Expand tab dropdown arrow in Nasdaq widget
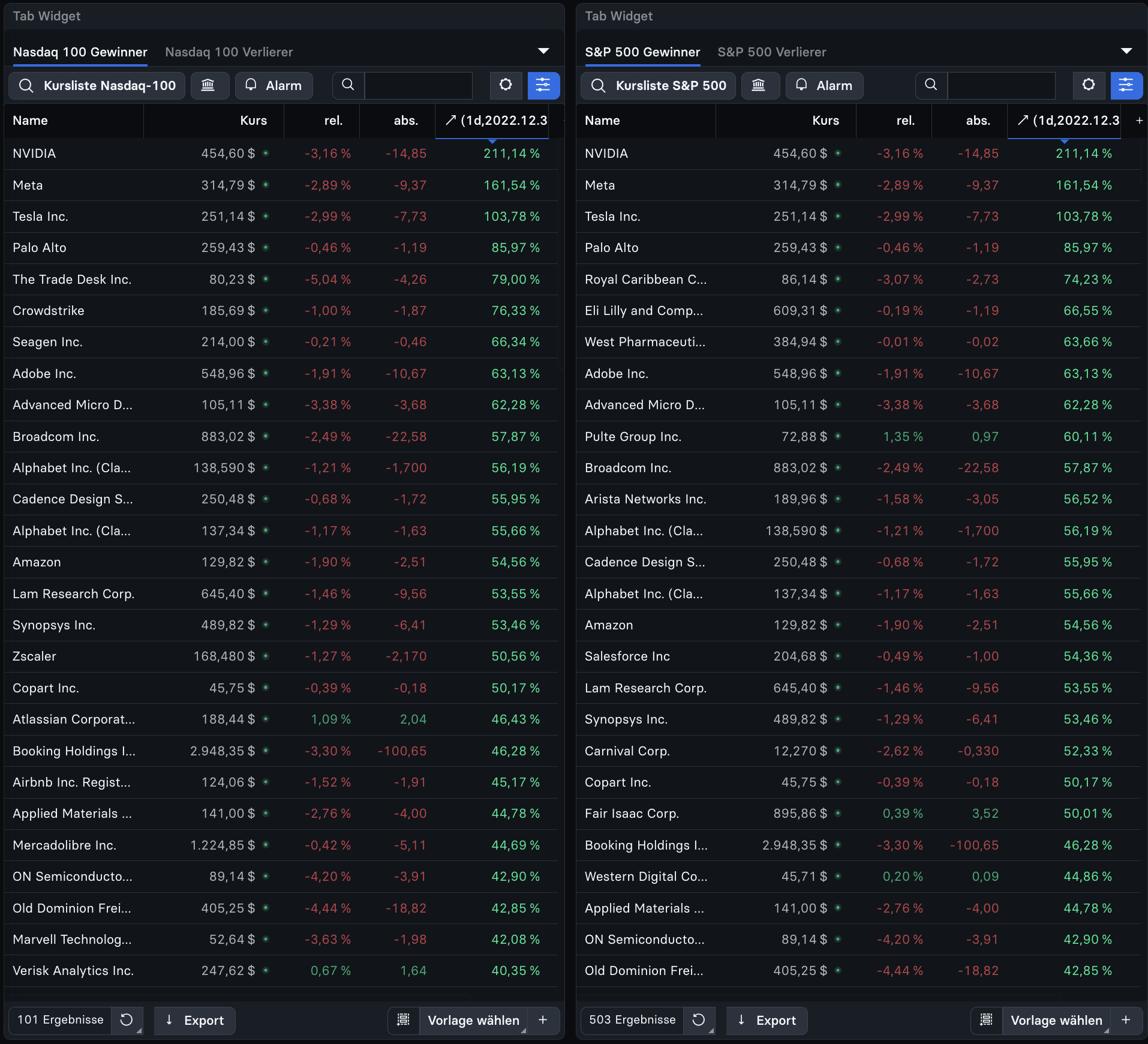 tap(543, 51)
